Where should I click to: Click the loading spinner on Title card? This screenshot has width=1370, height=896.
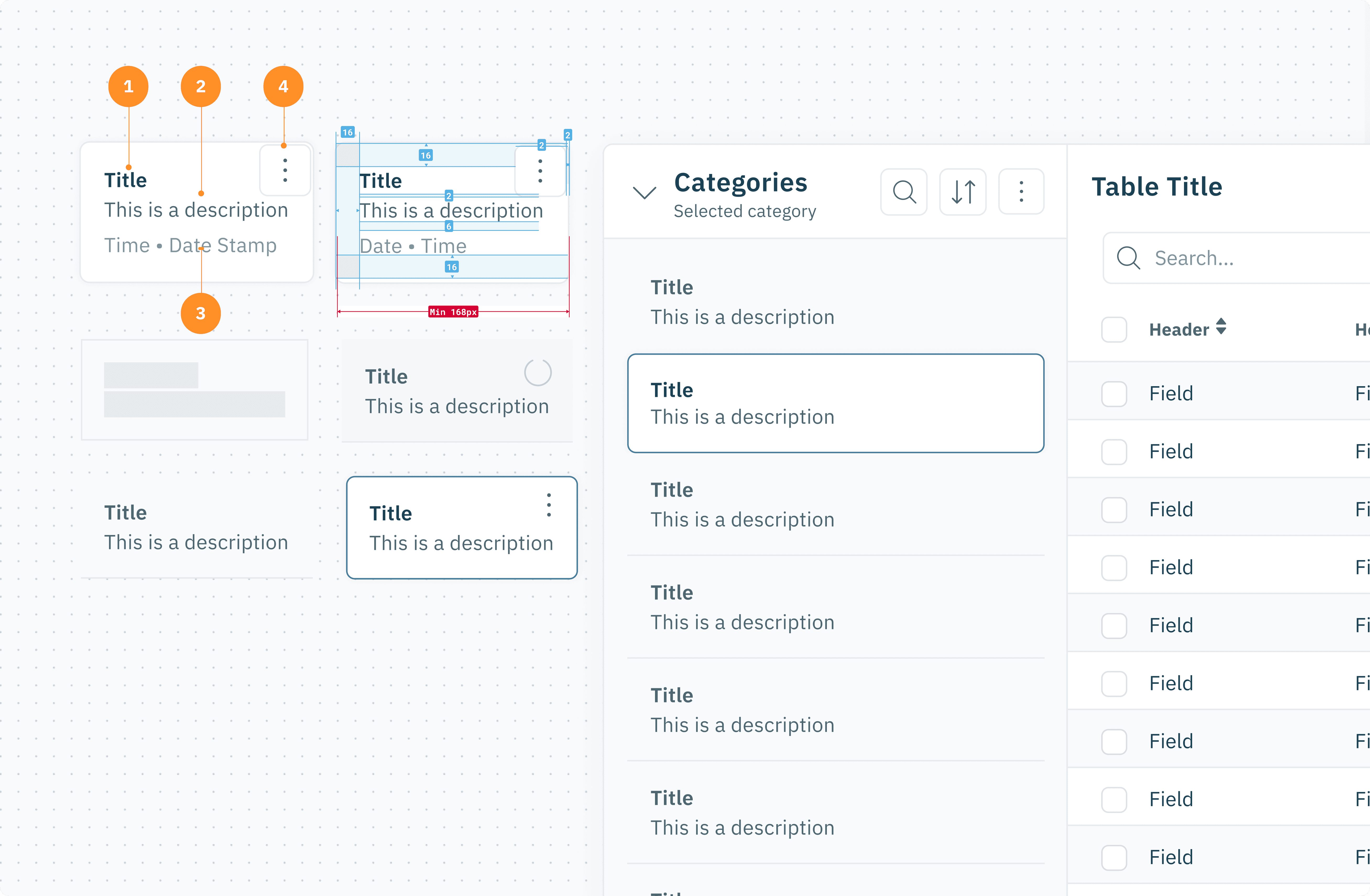click(x=538, y=372)
